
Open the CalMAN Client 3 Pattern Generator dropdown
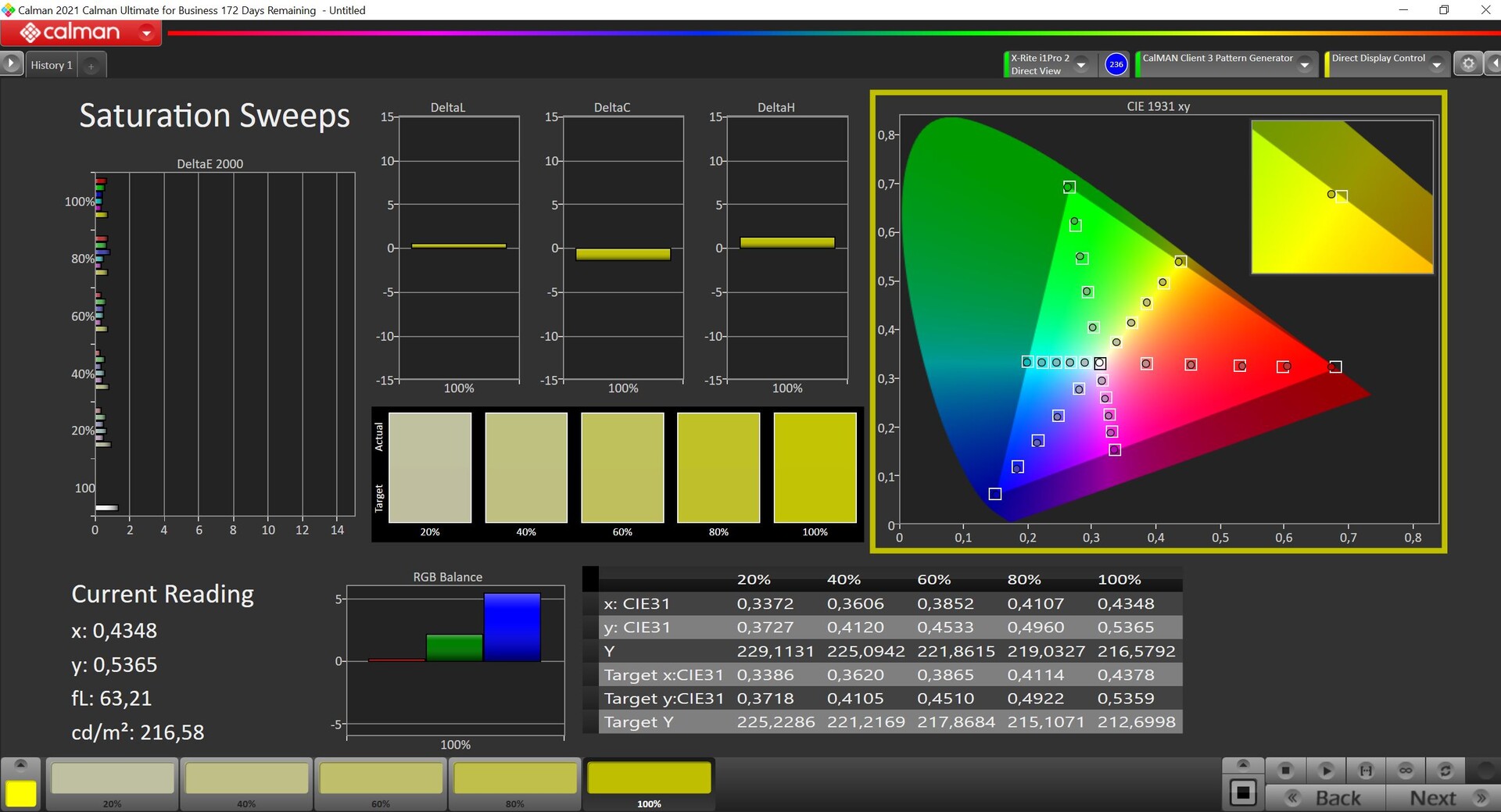click(x=1304, y=65)
